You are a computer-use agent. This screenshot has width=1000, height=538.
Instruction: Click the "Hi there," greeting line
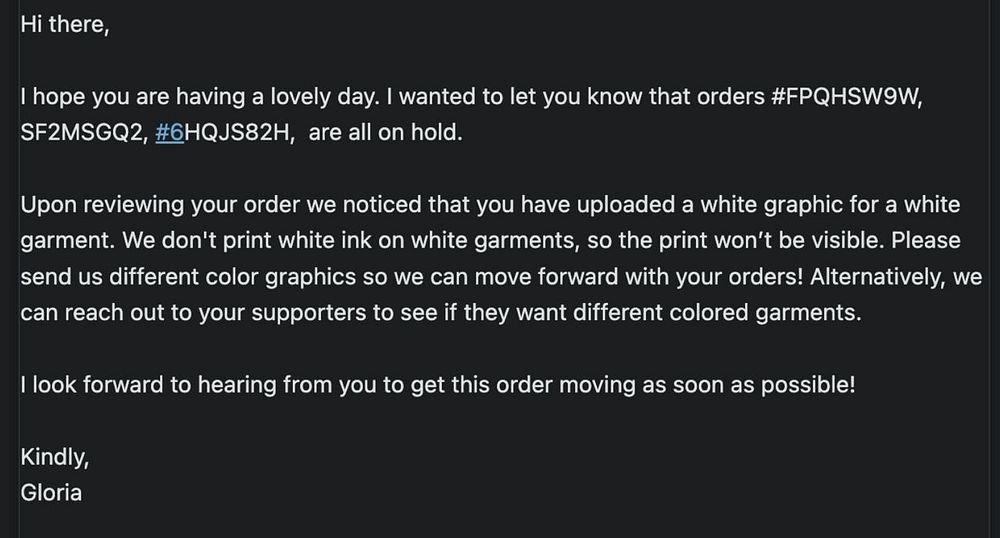[x=65, y=24]
